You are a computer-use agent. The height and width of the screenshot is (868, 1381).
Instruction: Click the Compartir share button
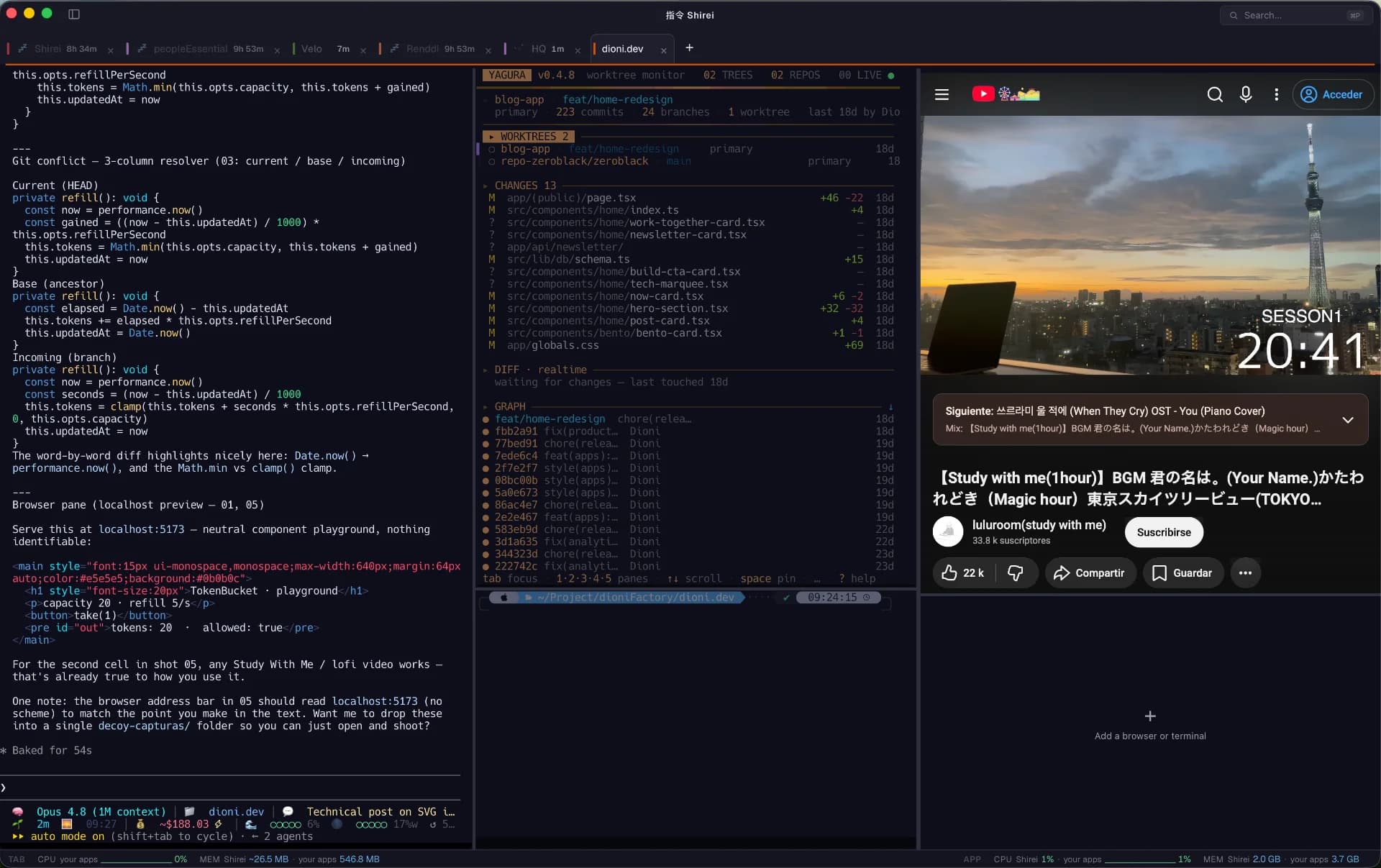tap(1090, 572)
